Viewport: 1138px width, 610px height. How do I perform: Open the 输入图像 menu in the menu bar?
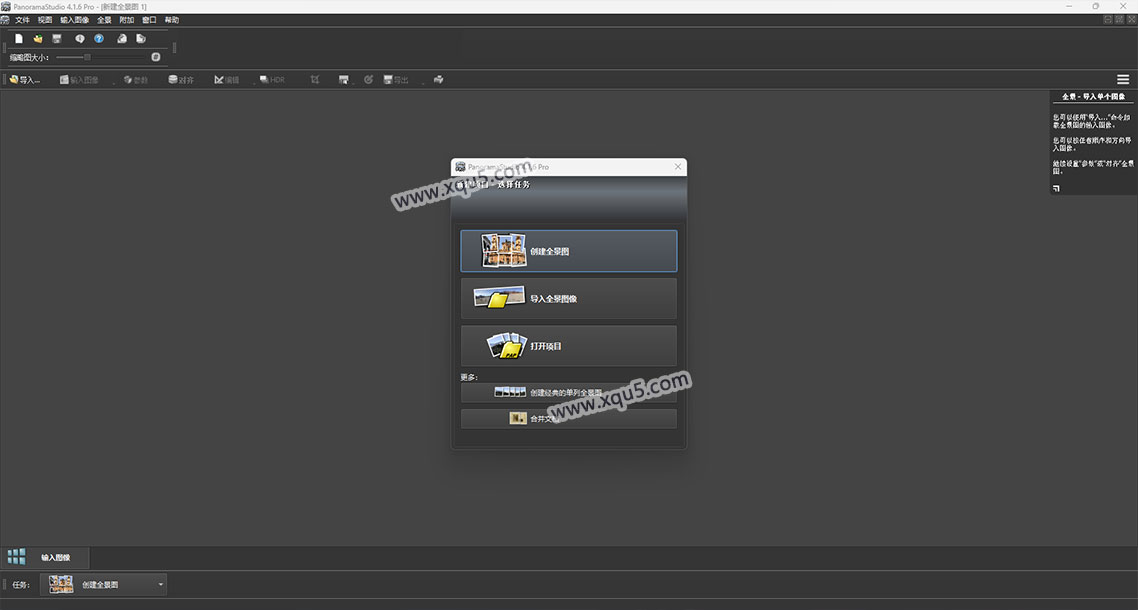tap(75, 20)
